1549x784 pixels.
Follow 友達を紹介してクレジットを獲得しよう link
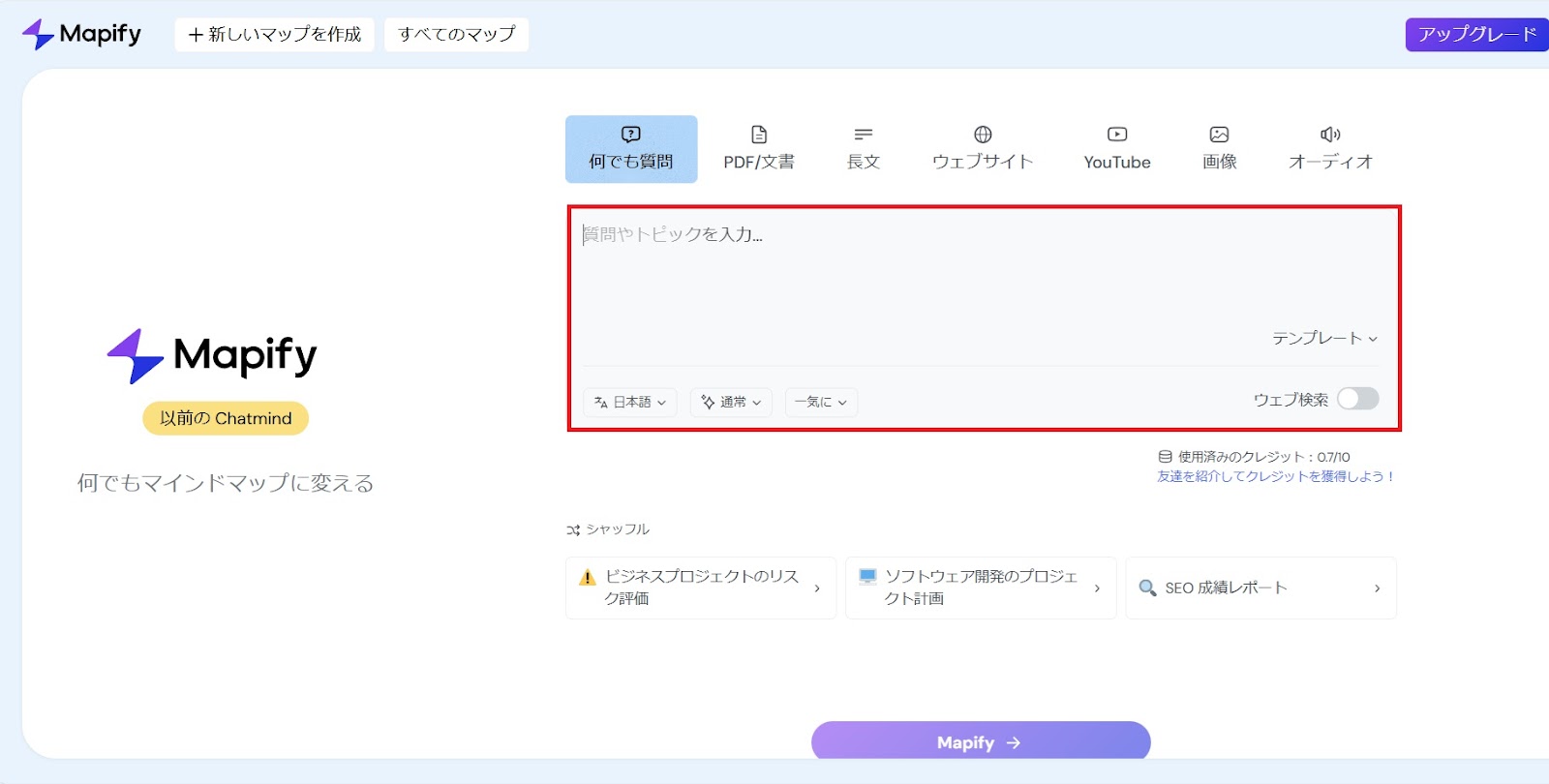click(1276, 476)
